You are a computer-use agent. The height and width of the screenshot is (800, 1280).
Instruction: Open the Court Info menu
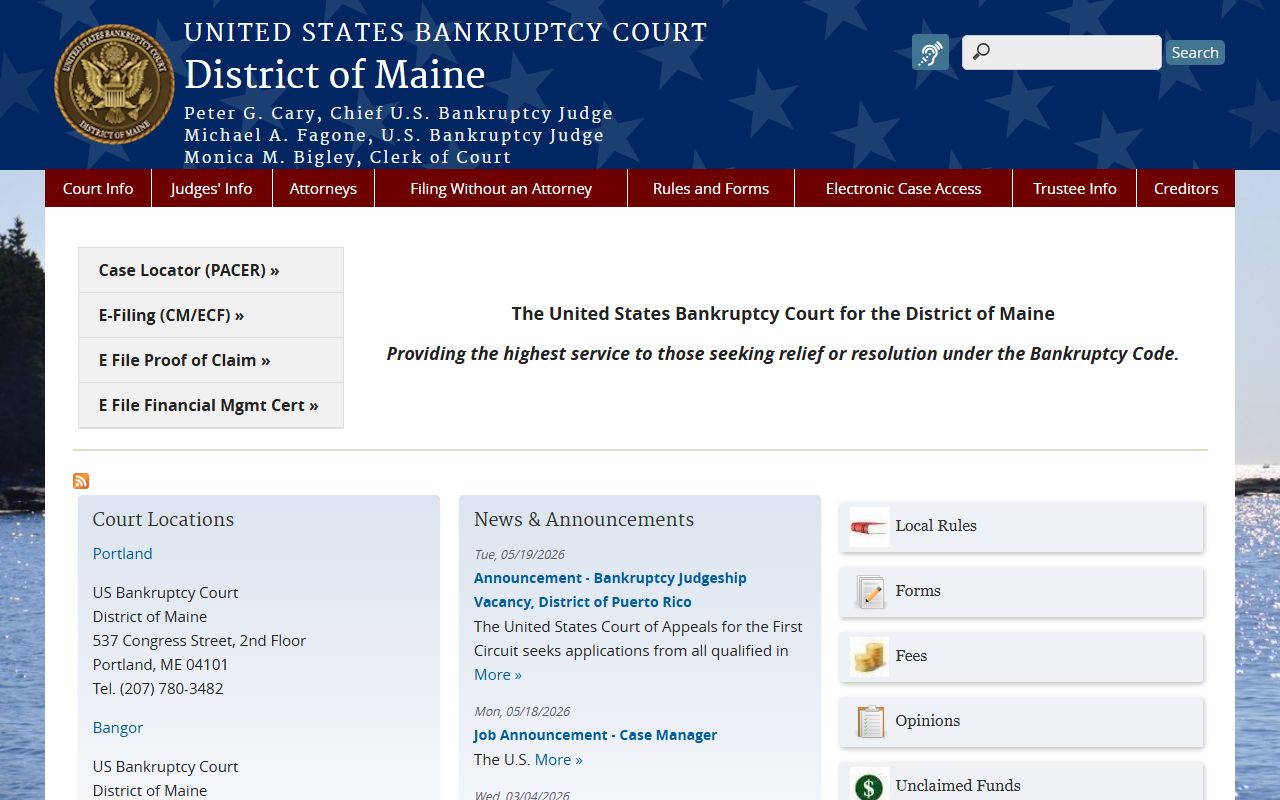tap(98, 188)
